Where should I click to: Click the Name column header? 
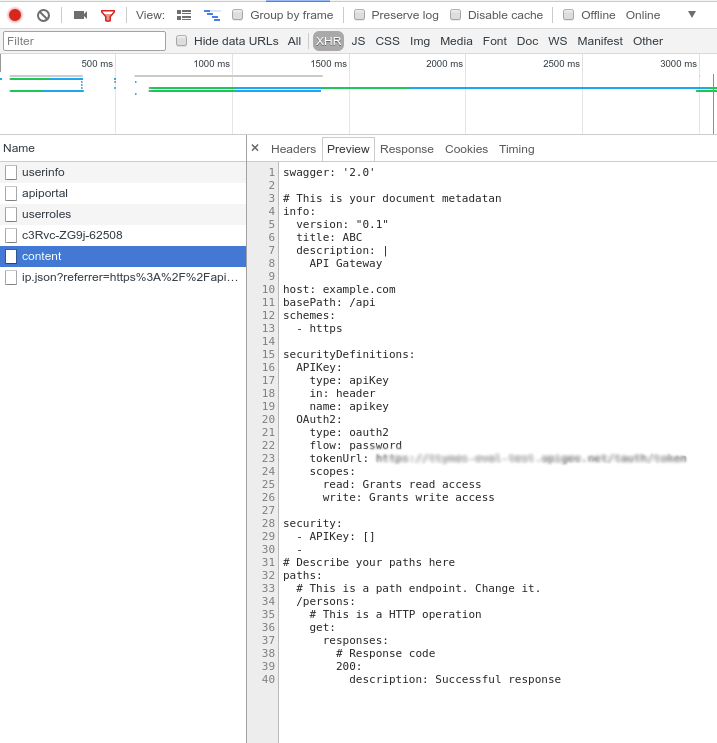pyautogui.click(x=123, y=148)
